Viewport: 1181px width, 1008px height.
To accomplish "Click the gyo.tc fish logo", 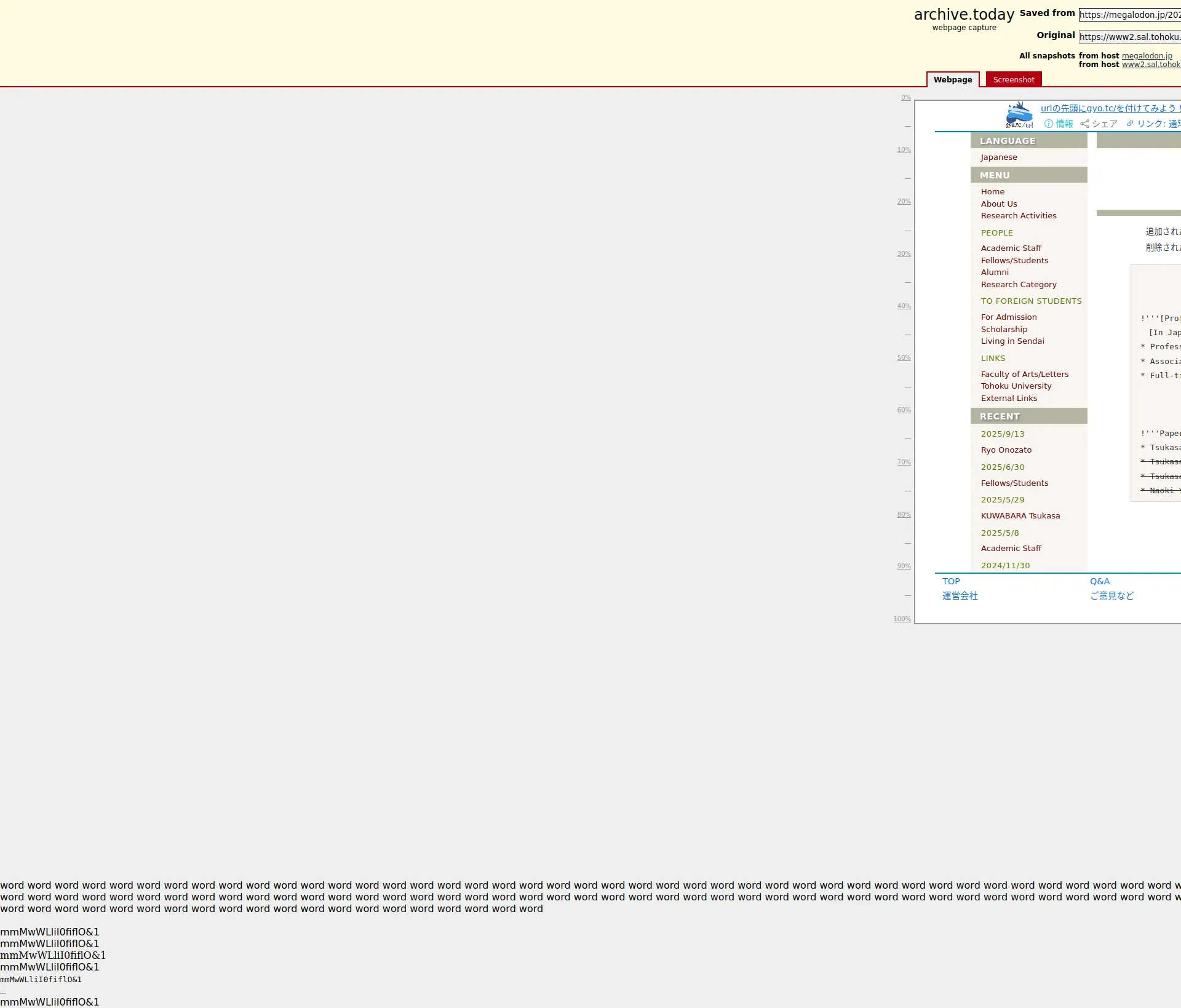I will point(1019,115).
